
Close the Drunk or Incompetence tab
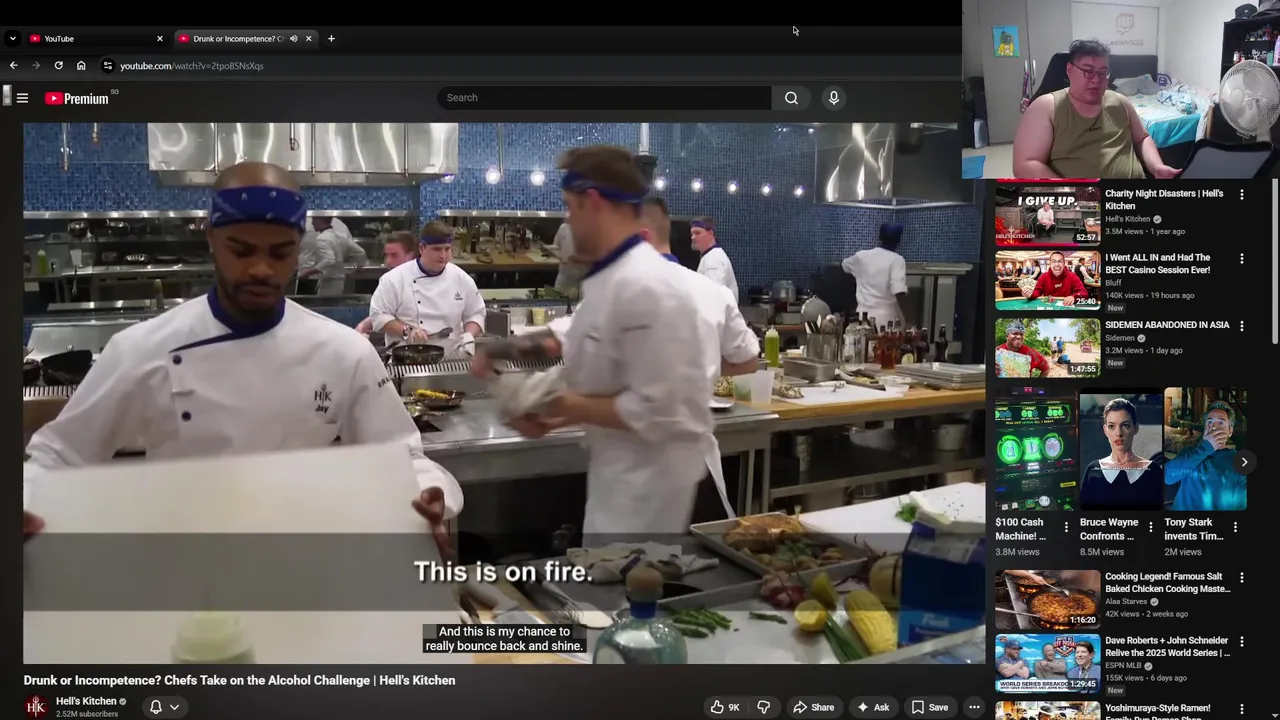308,39
